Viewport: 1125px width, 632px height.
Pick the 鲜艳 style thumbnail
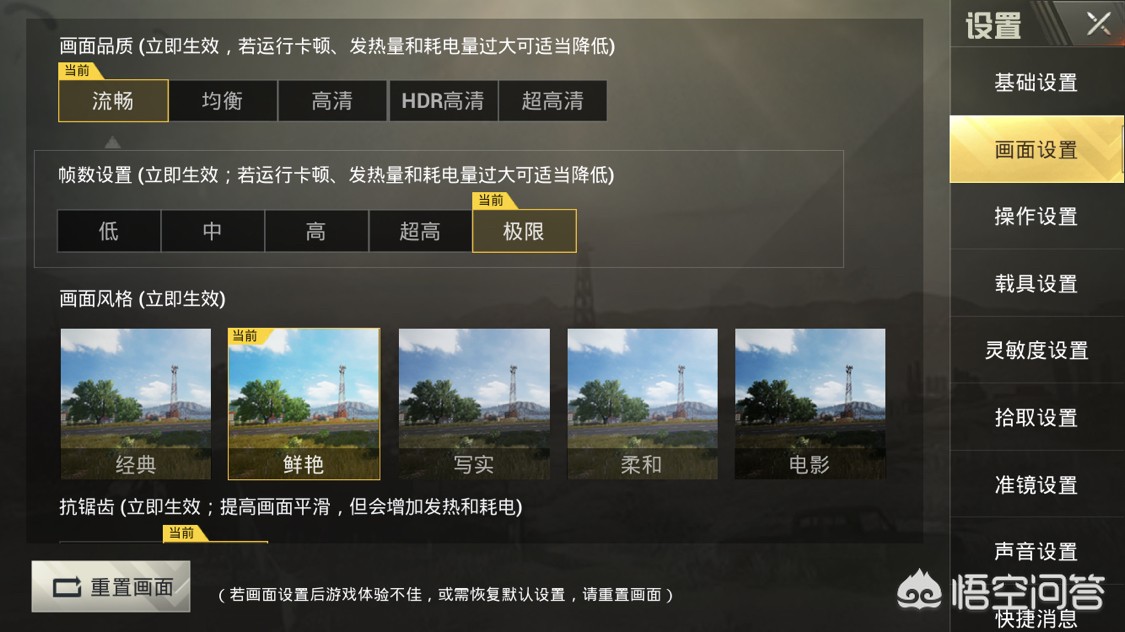(x=303, y=404)
